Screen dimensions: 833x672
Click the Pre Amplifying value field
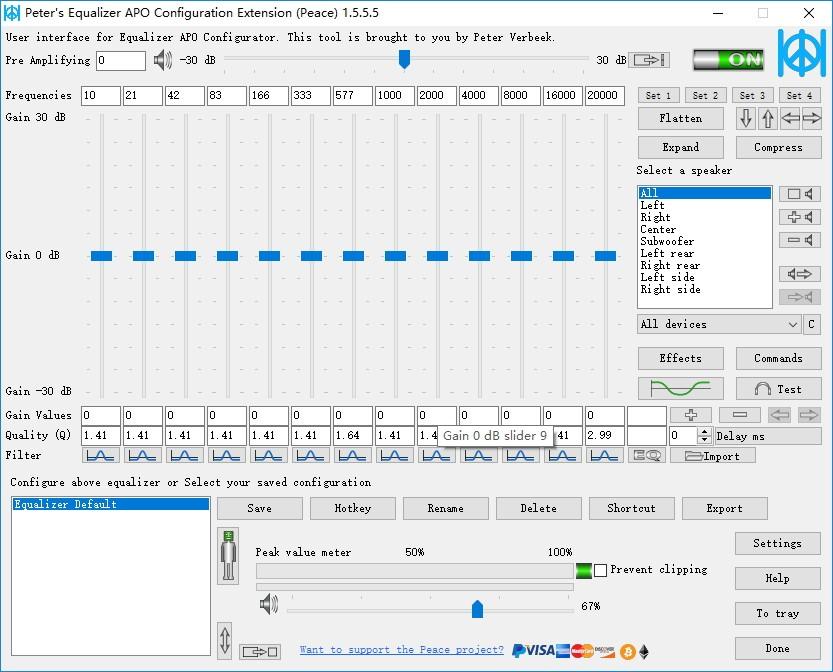[121, 61]
